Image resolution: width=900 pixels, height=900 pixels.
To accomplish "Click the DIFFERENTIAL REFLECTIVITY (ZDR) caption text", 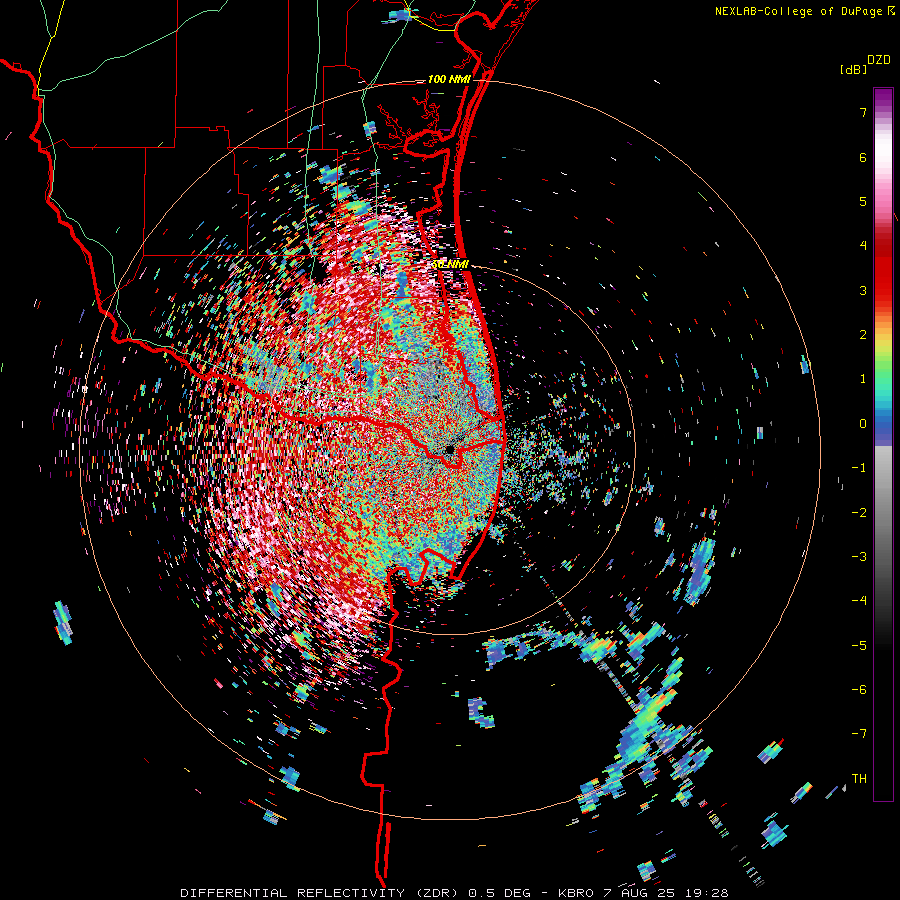I will coord(321,893).
